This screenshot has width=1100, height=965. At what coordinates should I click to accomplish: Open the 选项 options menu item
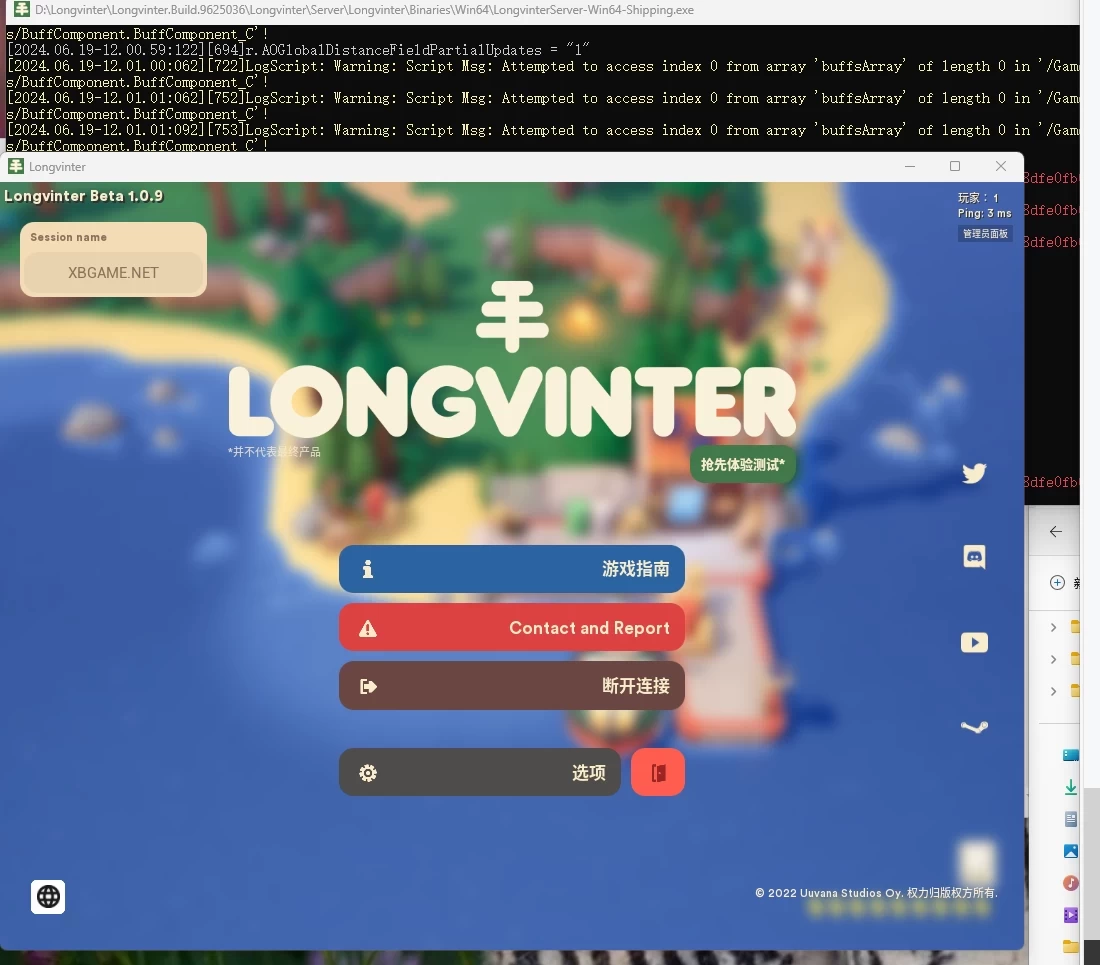pos(479,772)
